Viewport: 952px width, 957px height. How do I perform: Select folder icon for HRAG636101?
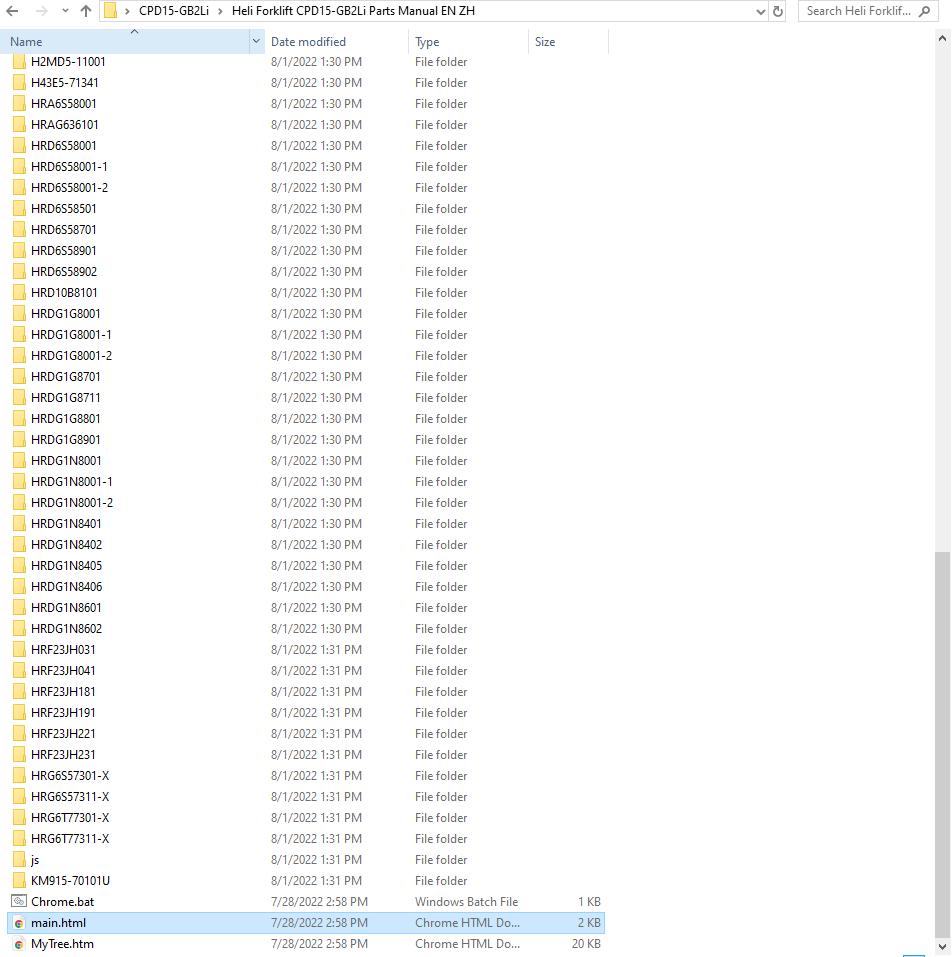point(19,125)
